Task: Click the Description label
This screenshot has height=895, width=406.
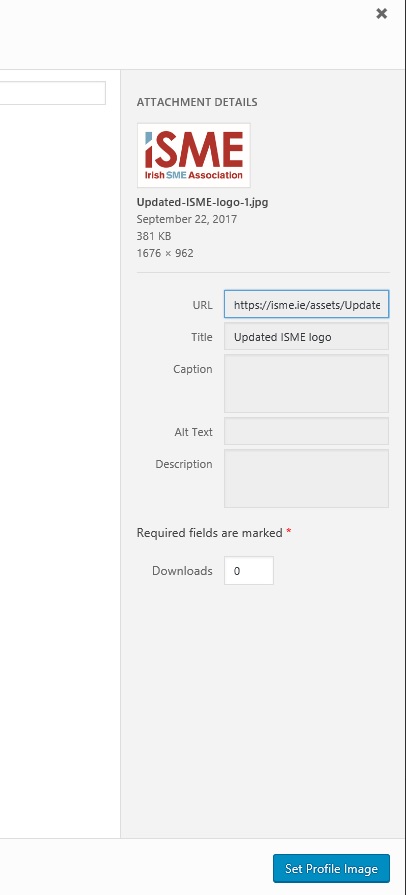Action: pos(184,464)
